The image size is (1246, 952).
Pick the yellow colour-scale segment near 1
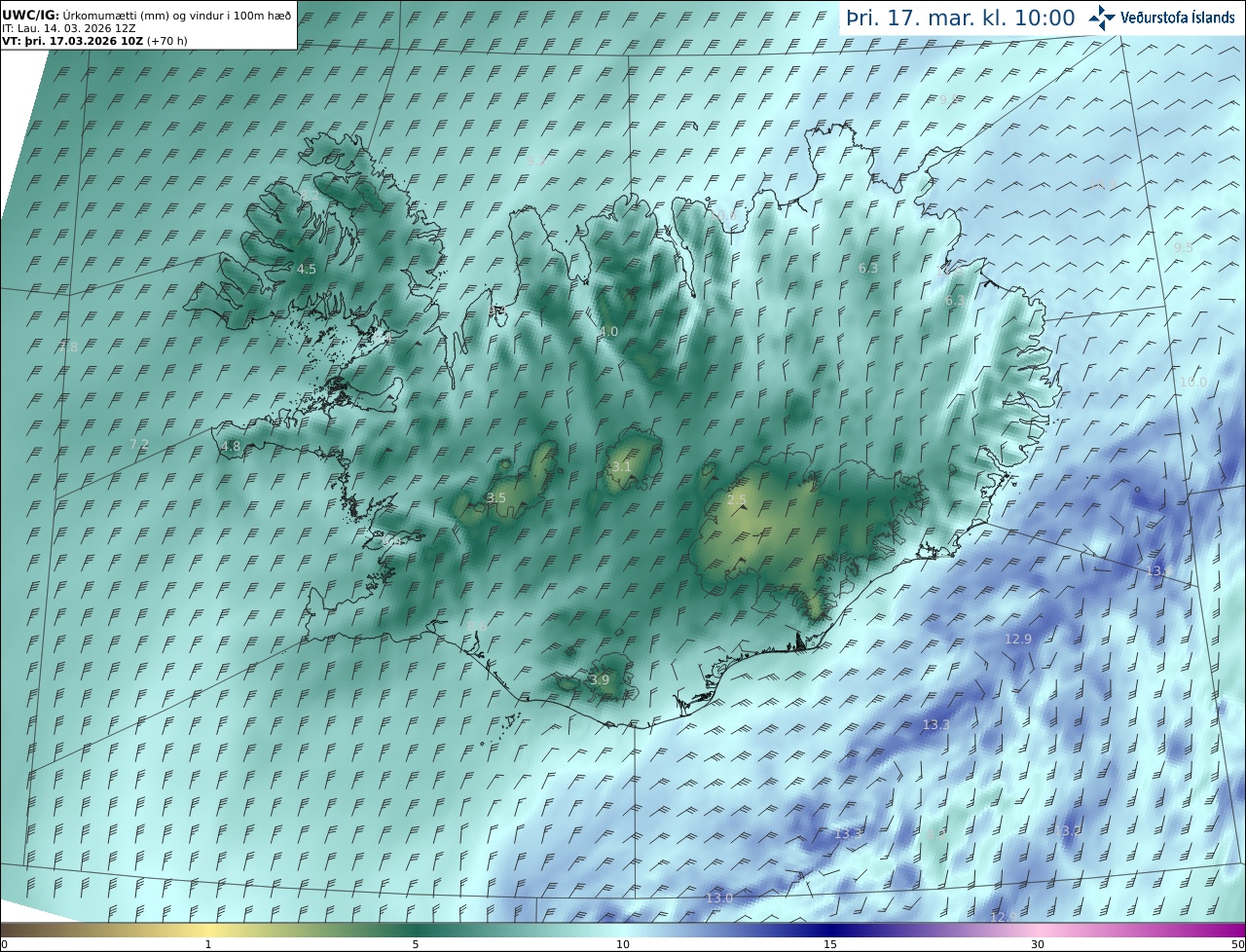[x=208, y=930]
